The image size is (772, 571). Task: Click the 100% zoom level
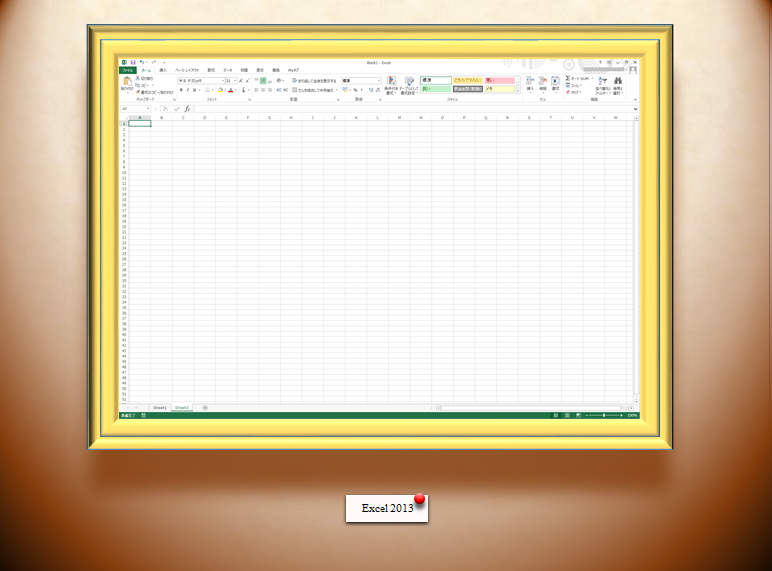pyautogui.click(x=632, y=415)
